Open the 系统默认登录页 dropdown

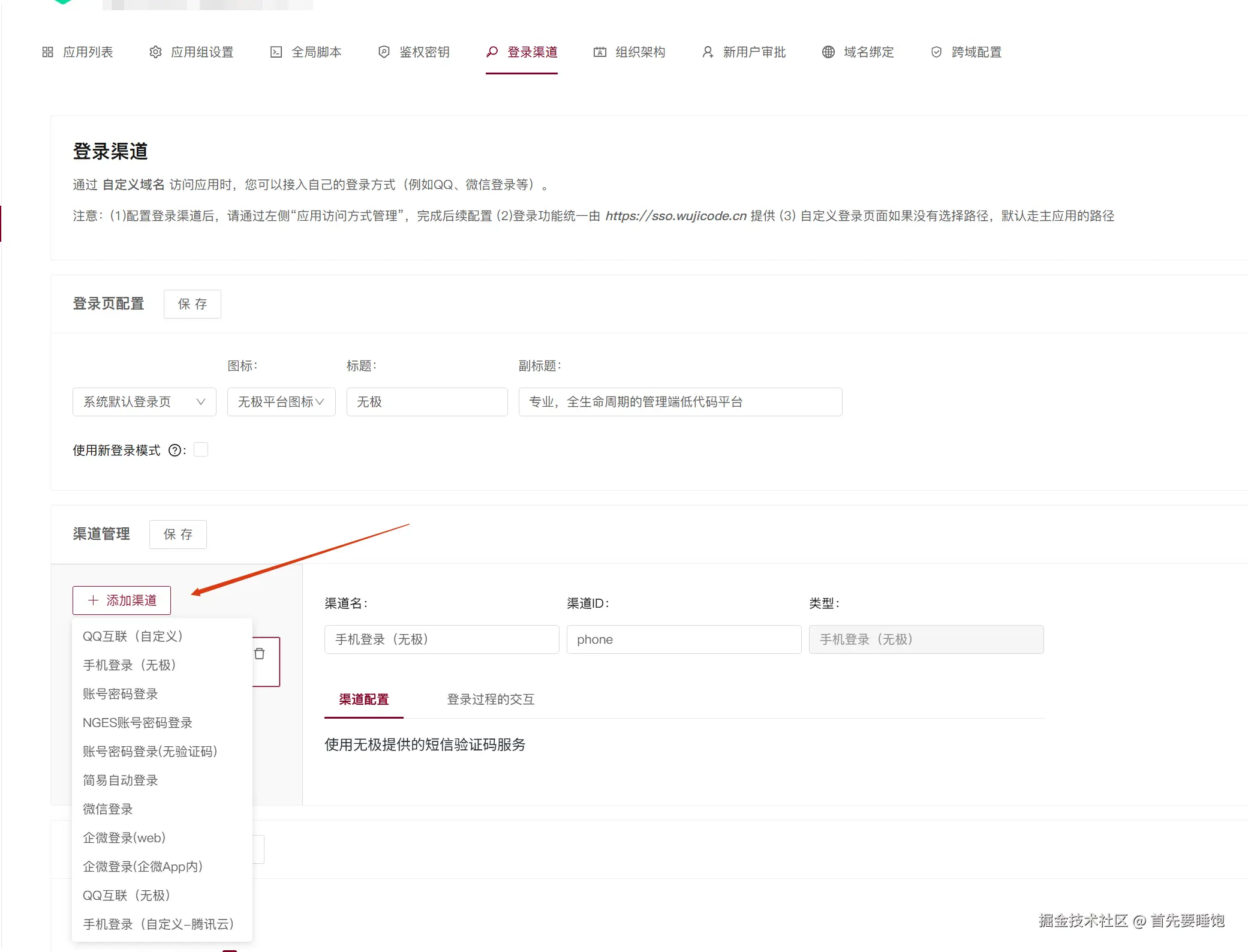click(x=144, y=402)
